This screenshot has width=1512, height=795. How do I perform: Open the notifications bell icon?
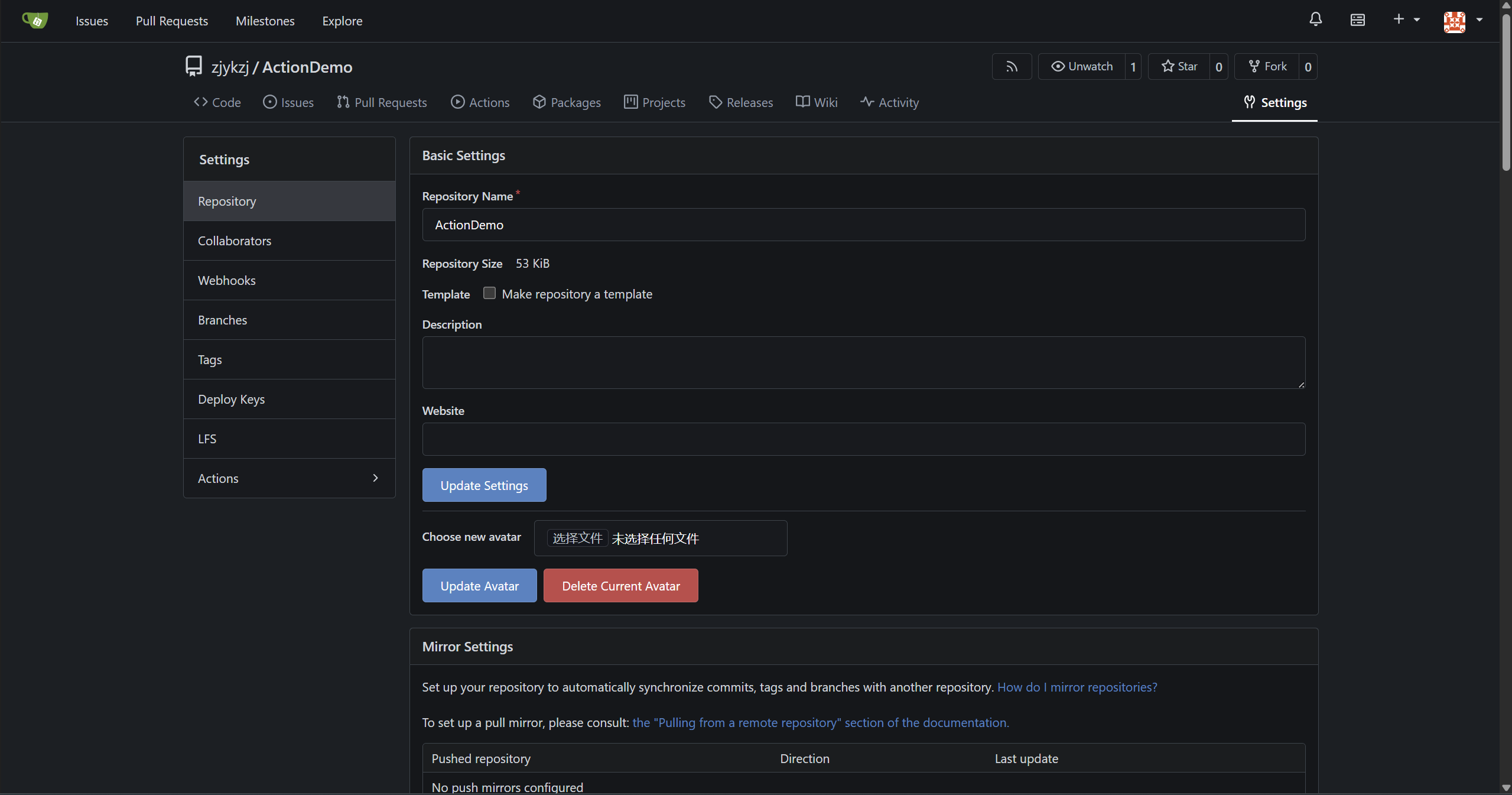click(x=1315, y=20)
